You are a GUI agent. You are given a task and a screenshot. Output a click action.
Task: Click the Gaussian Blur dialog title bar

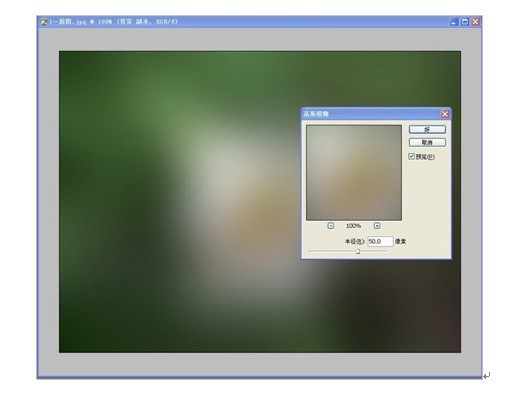371,114
